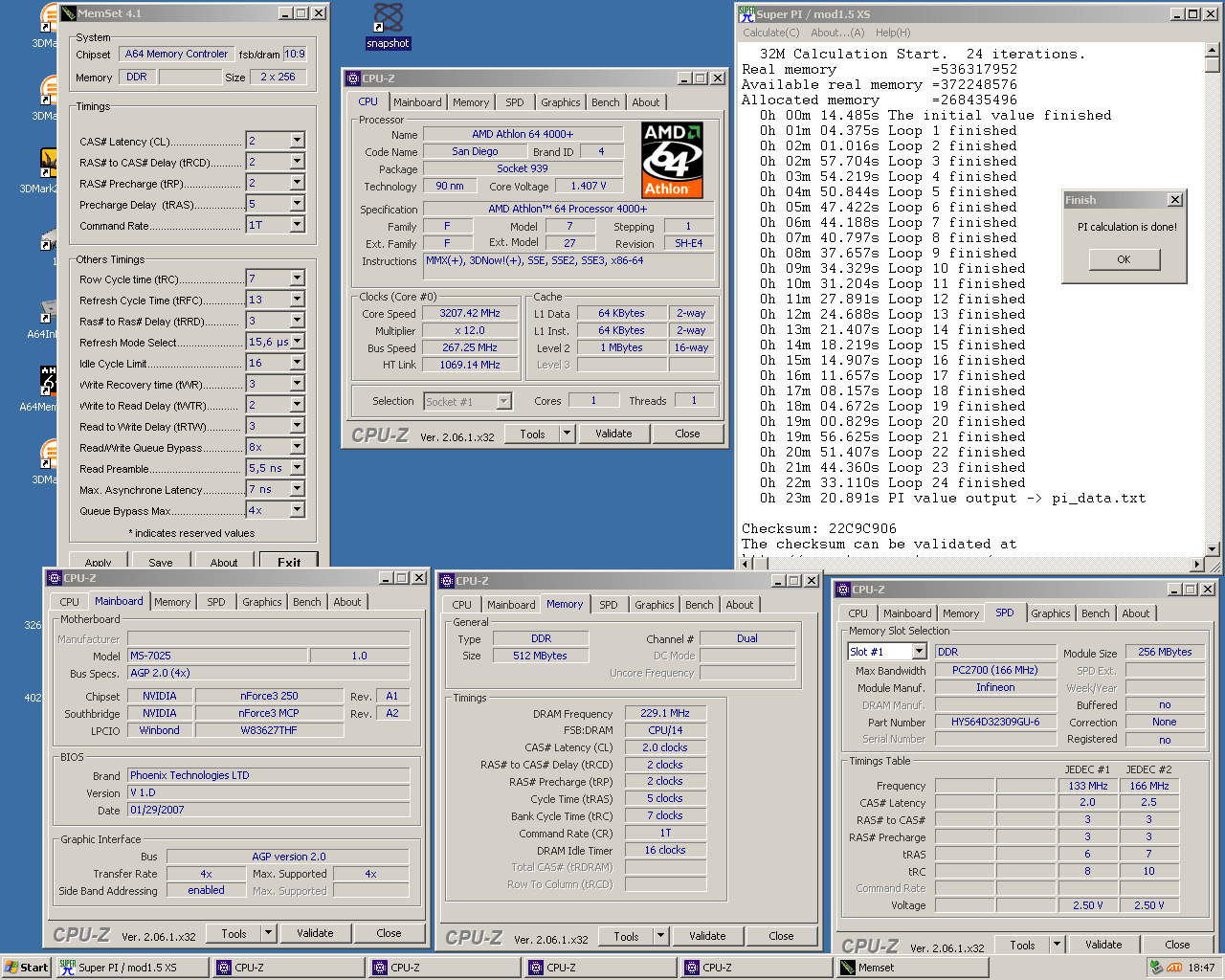Open Slot #1 dropdown in SPD window

(919, 652)
